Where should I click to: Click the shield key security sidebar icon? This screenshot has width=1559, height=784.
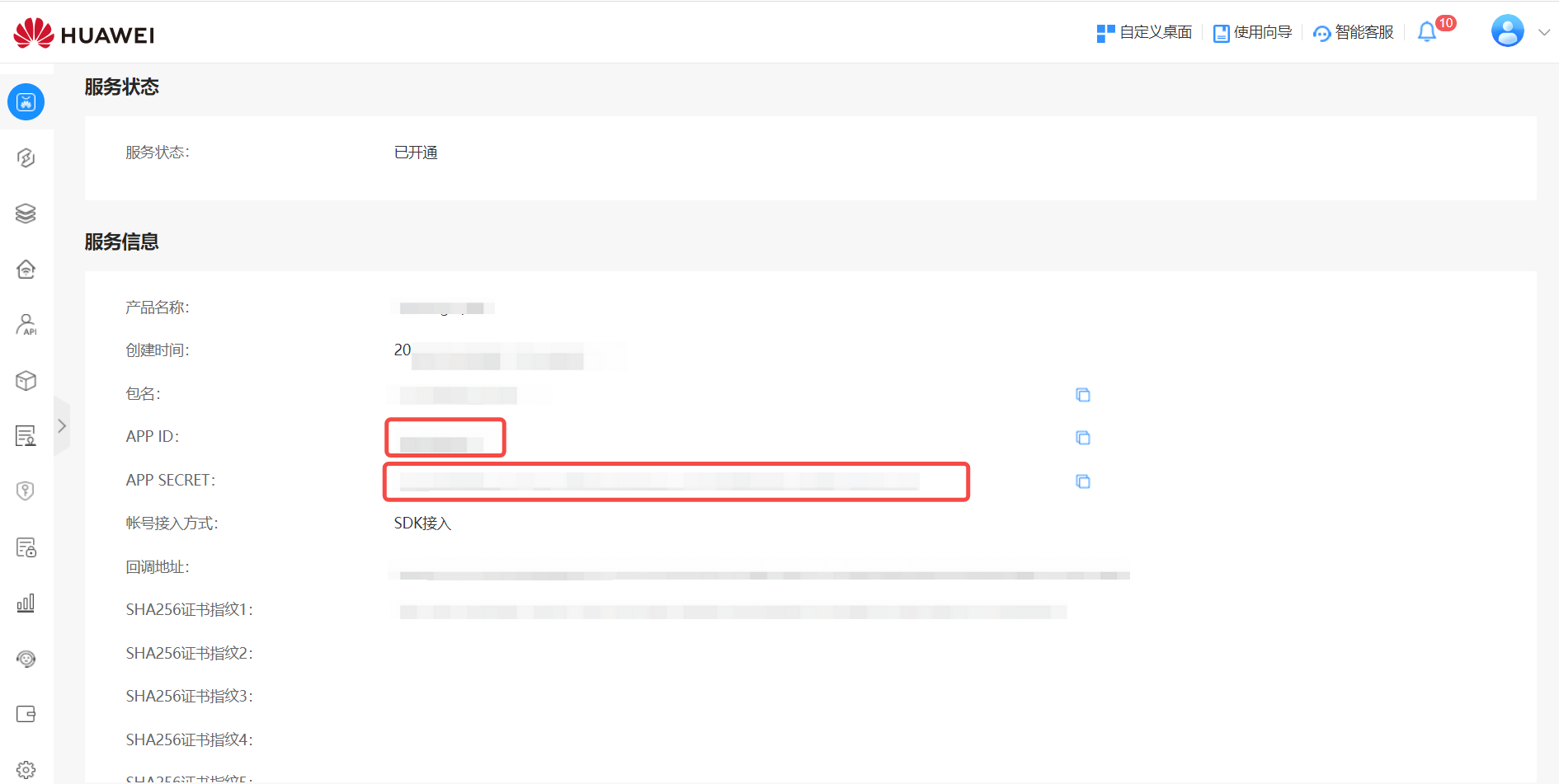[x=26, y=491]
